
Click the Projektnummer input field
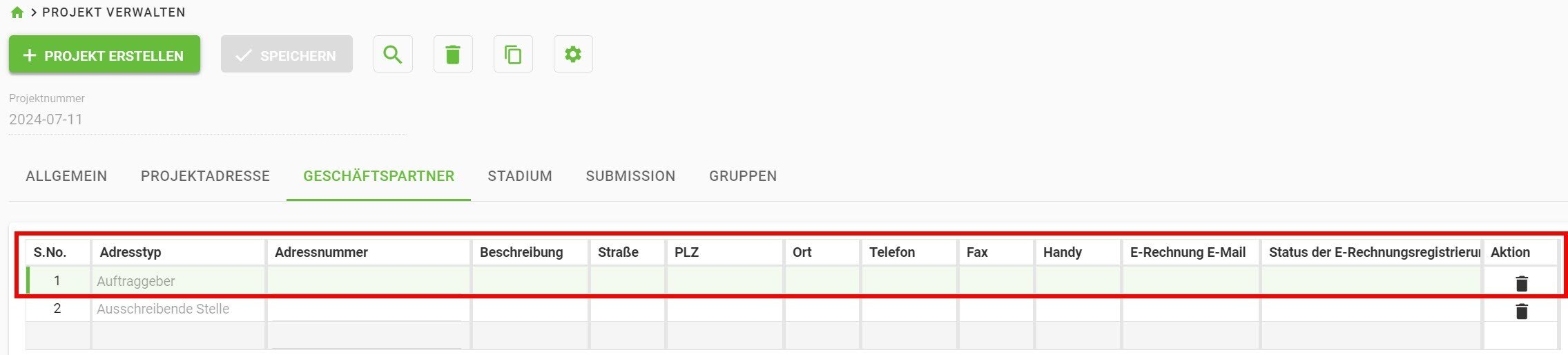(x=207, y=119)
